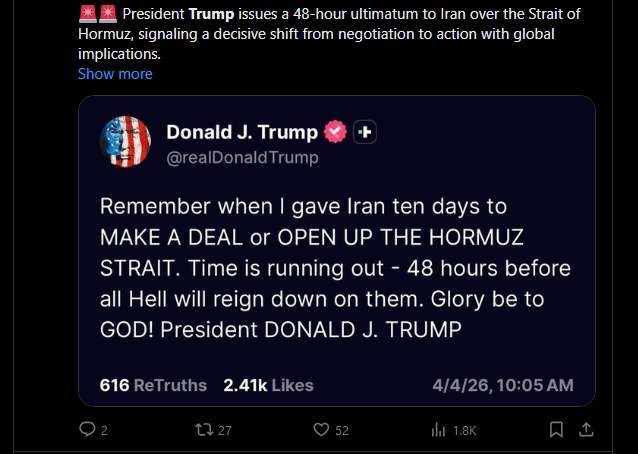Screen dimensions: 638x454
Task: Click the 4/4/26, 10:05 AM timestamp
Action: point(503,385)
